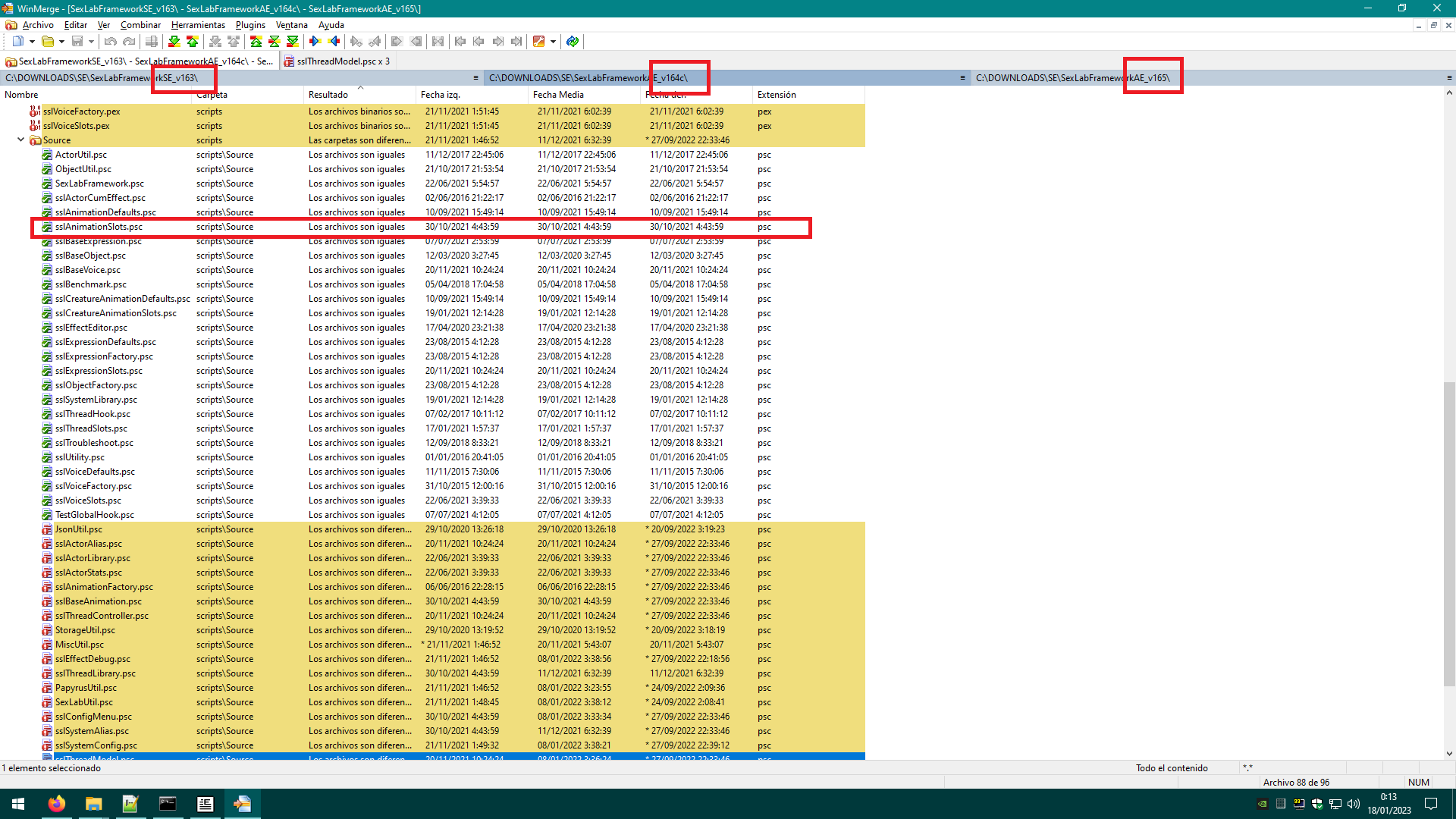Click the grayed All Left icon
The image size is (1456, 819).
pyautogui.click(x=416, y=42)
